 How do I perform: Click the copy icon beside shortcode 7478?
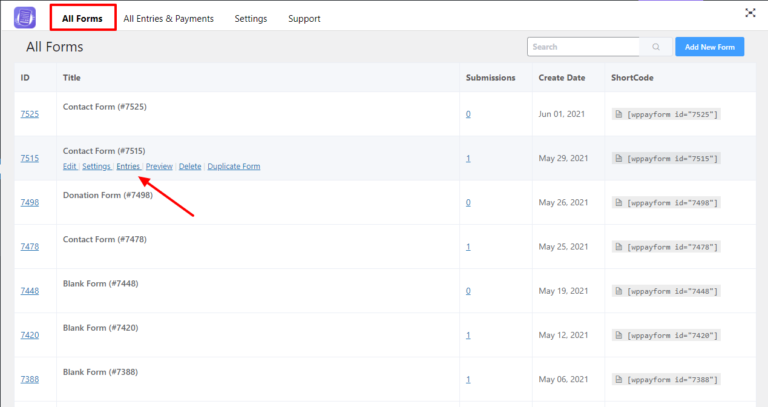(619, 246)
